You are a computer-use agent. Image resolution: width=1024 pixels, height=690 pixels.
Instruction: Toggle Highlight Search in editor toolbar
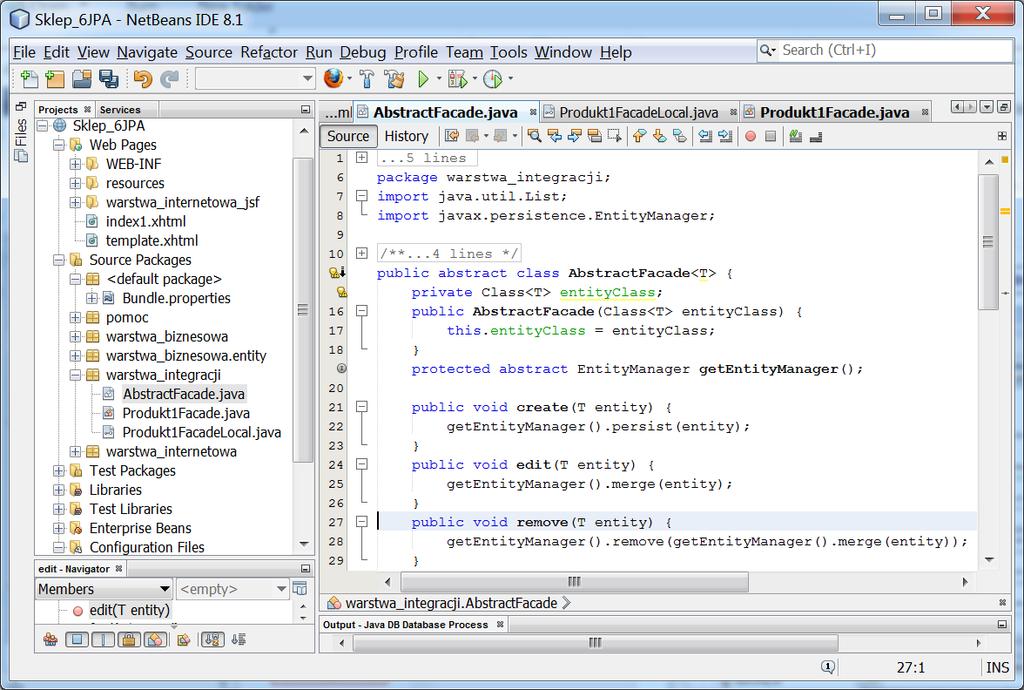click(594, 136)
